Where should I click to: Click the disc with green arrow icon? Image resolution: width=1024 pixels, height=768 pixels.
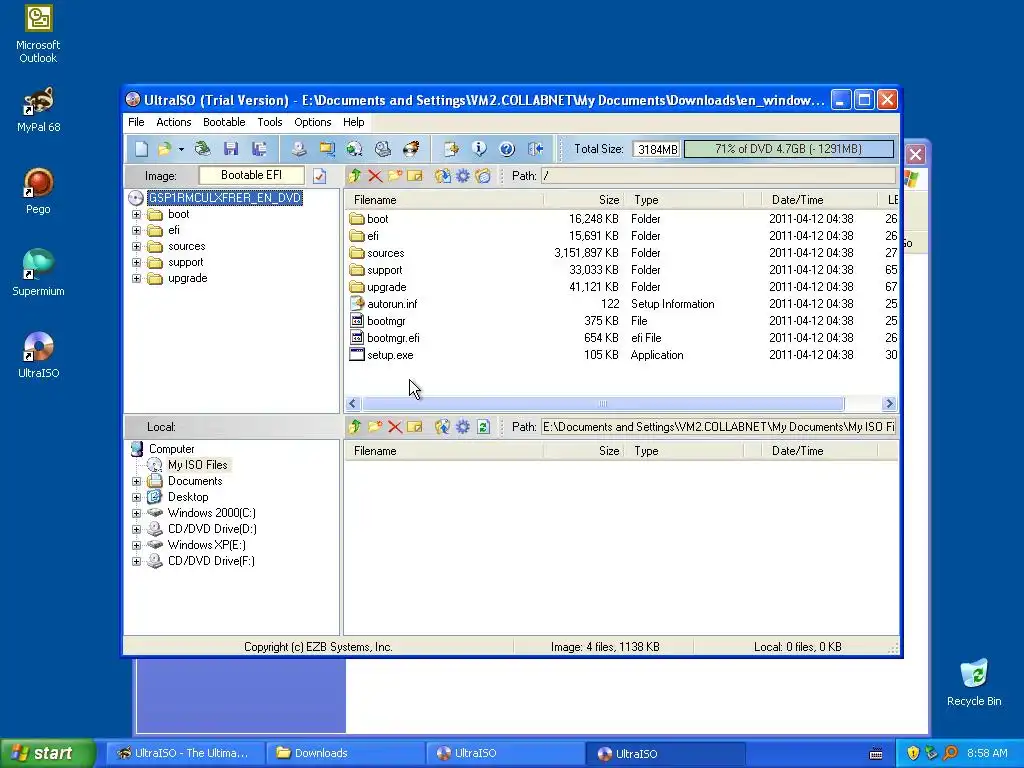coord(355,149)
